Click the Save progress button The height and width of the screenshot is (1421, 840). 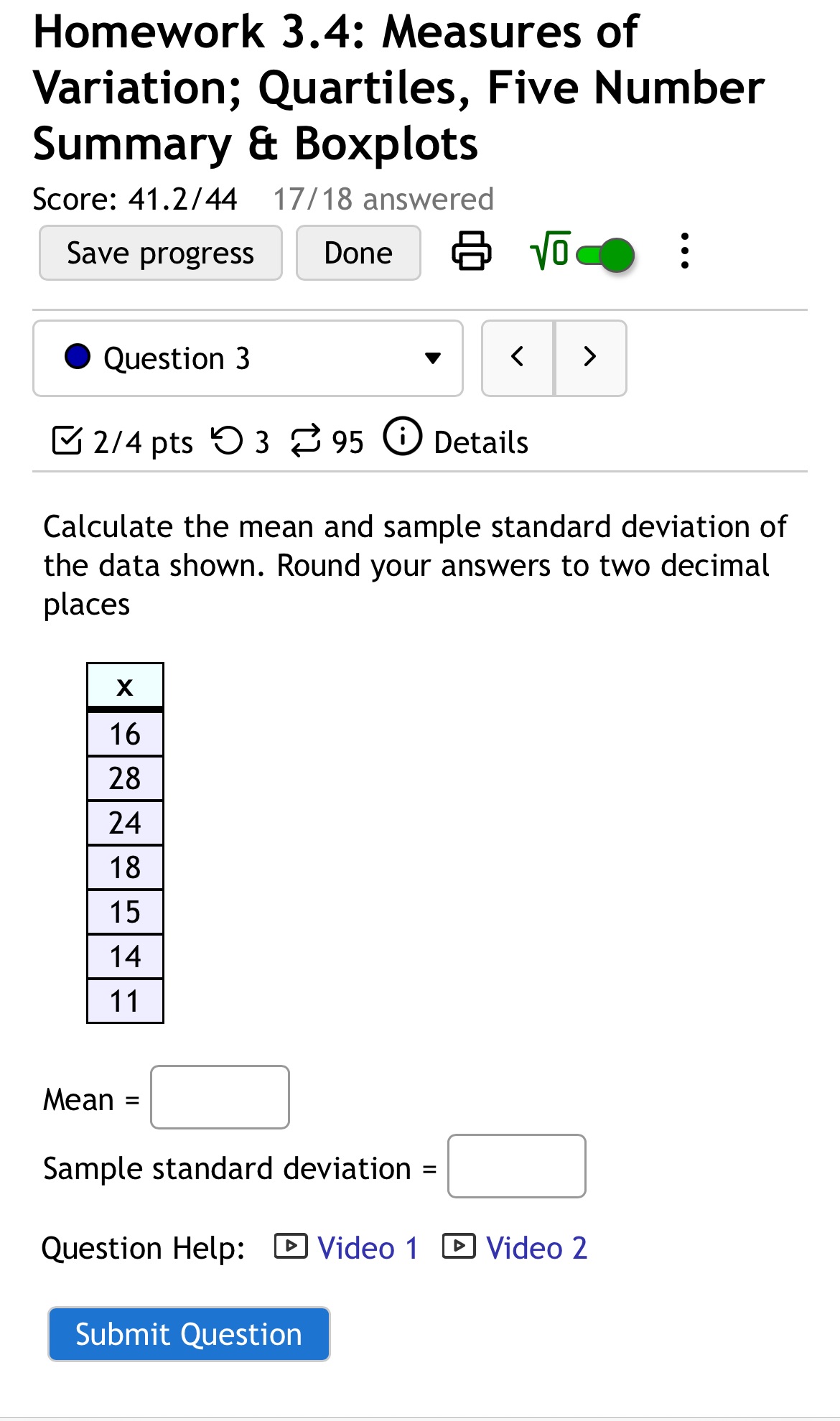click(x=160, y=252)
